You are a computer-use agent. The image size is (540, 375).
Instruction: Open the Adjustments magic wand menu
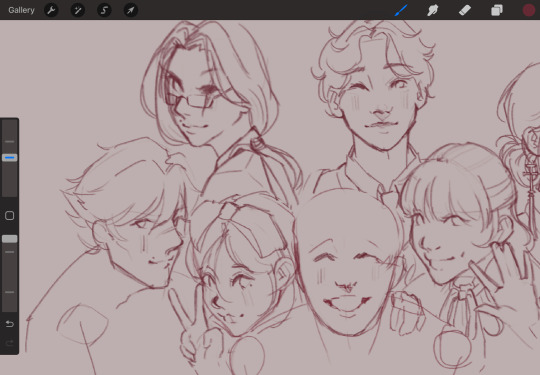tap(78, 10)
